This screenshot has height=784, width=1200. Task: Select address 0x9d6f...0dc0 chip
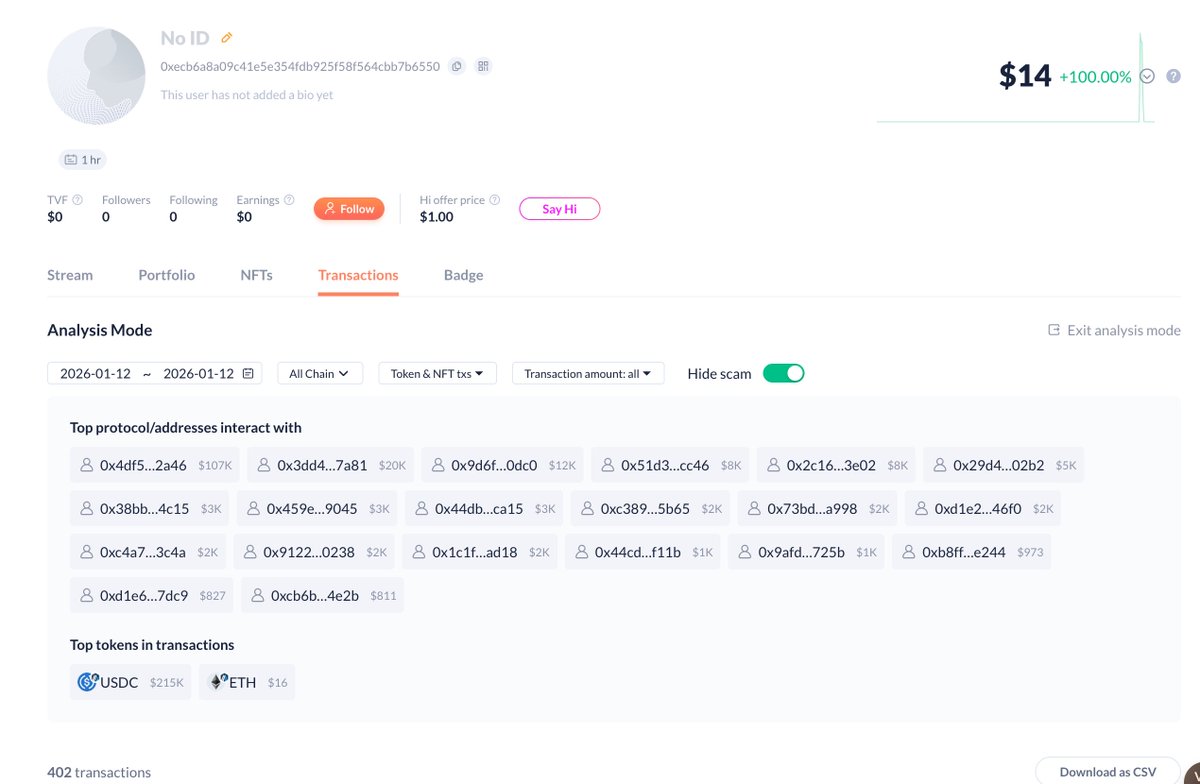point(503,465)
